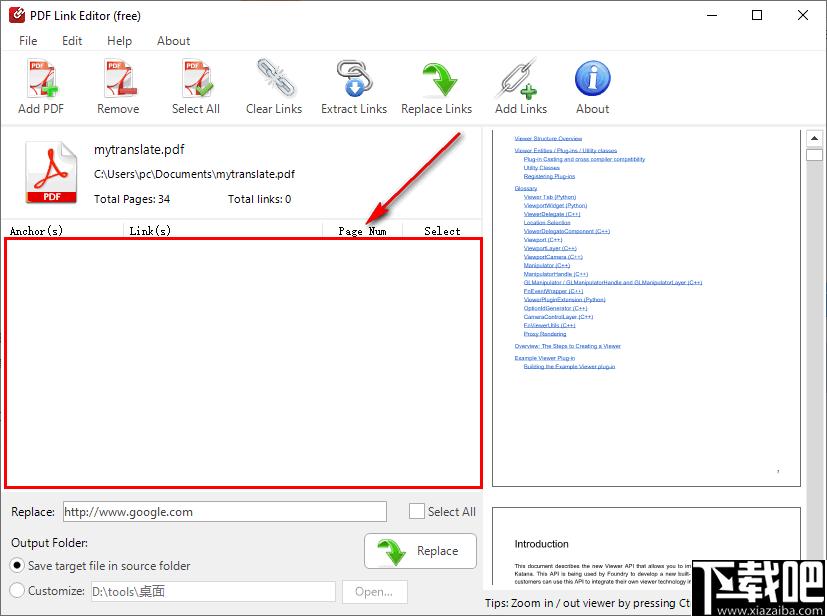Click the Replace button with green arrow

pyautogui.click(x=420, y=551)
